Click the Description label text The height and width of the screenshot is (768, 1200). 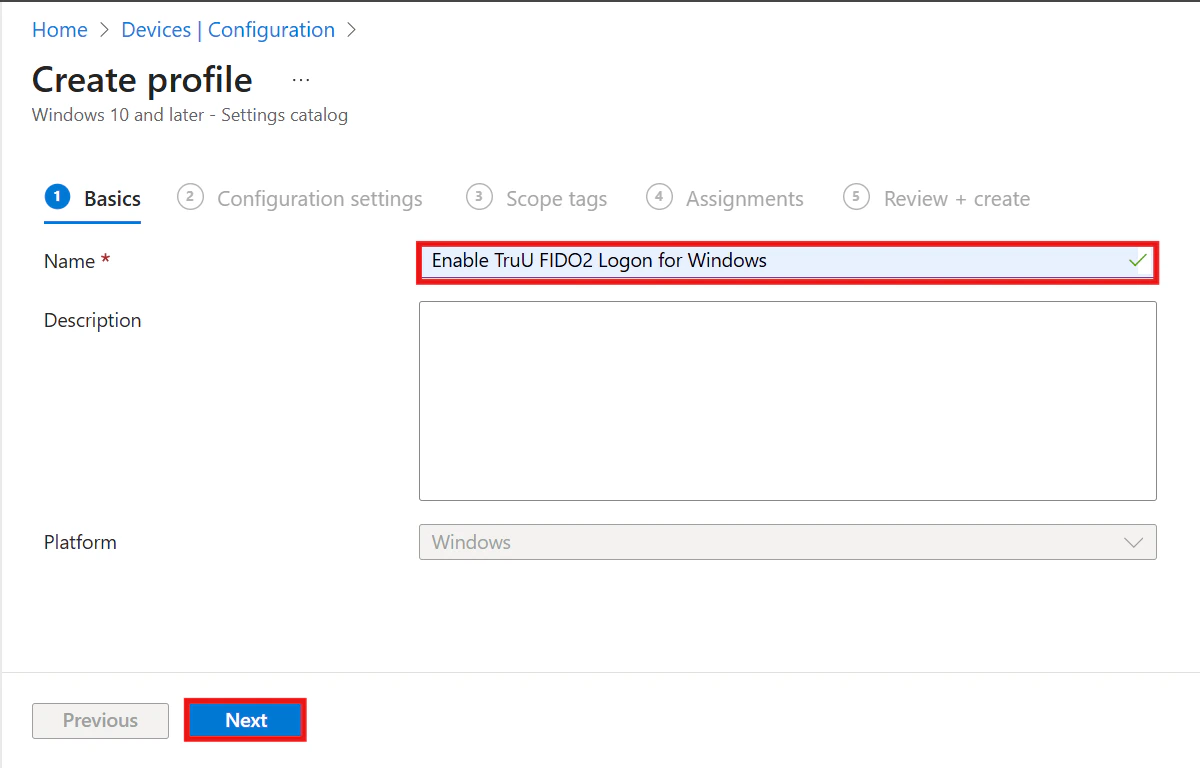(x=93, y=320)
